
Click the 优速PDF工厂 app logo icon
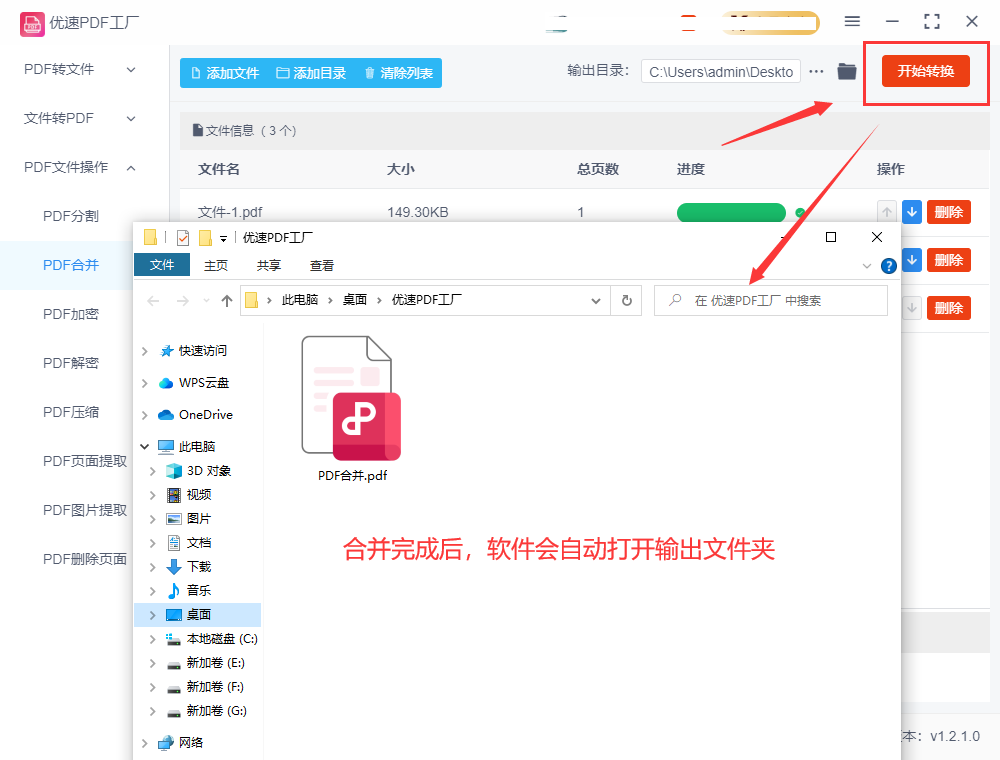(32, 24)
